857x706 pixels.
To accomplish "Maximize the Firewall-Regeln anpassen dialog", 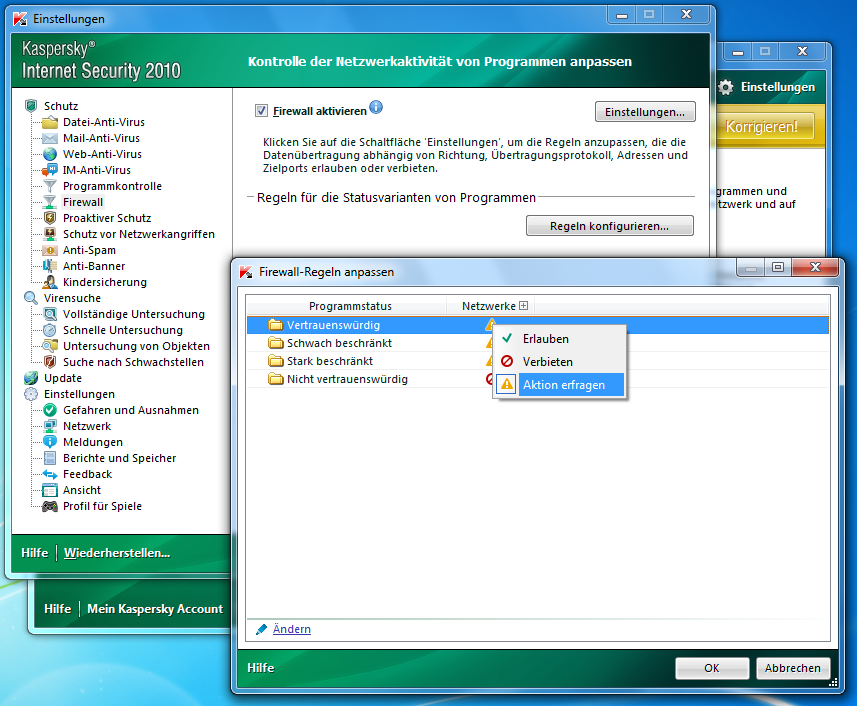I will tap(778, 267).
